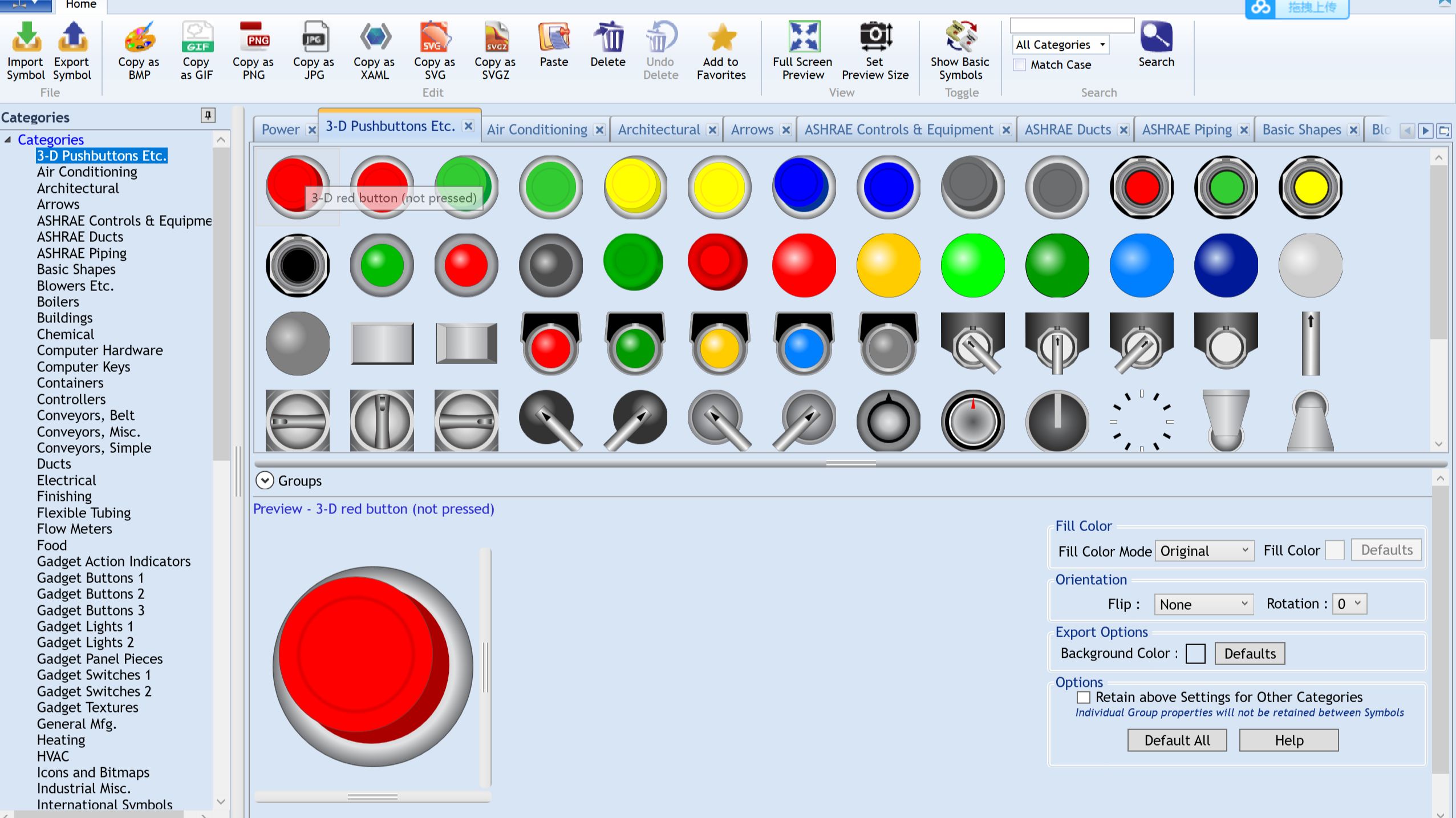Check Retain above Settings for Other Categories
The width and height of the screenshot is (1456, 818).
point(1083,697)
